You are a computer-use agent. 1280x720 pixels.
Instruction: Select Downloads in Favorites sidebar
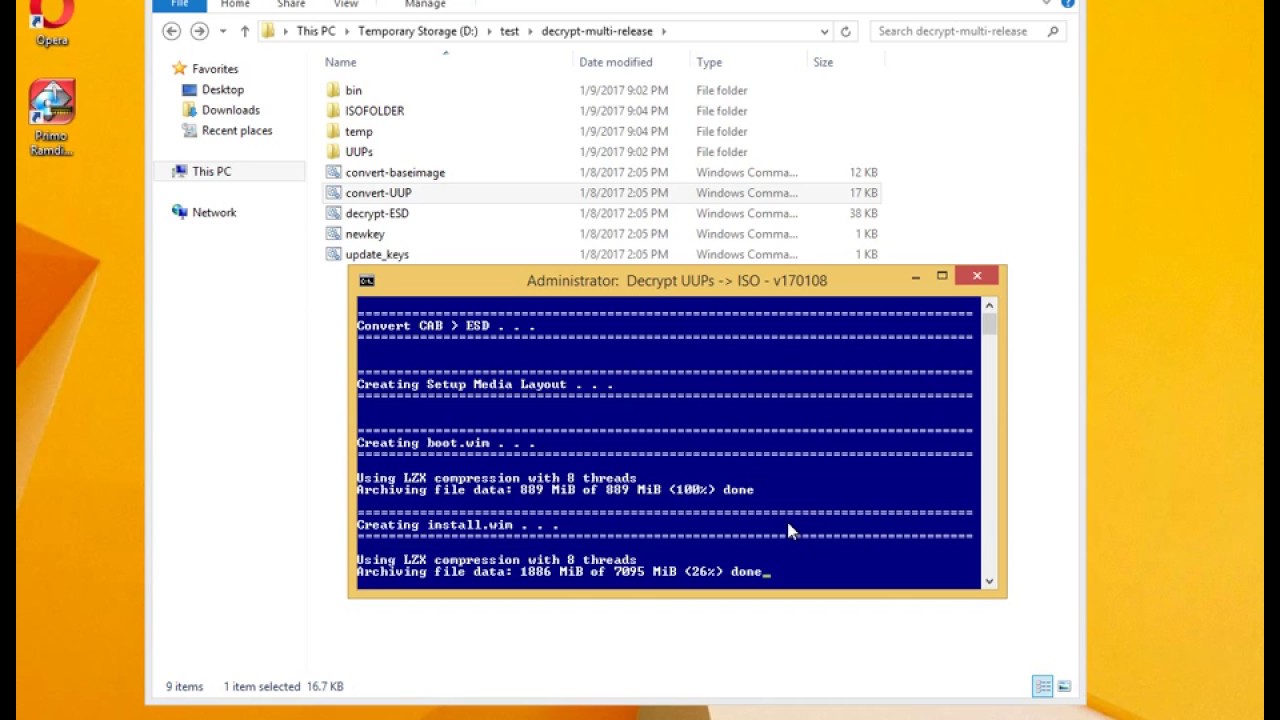pos(230,110)
